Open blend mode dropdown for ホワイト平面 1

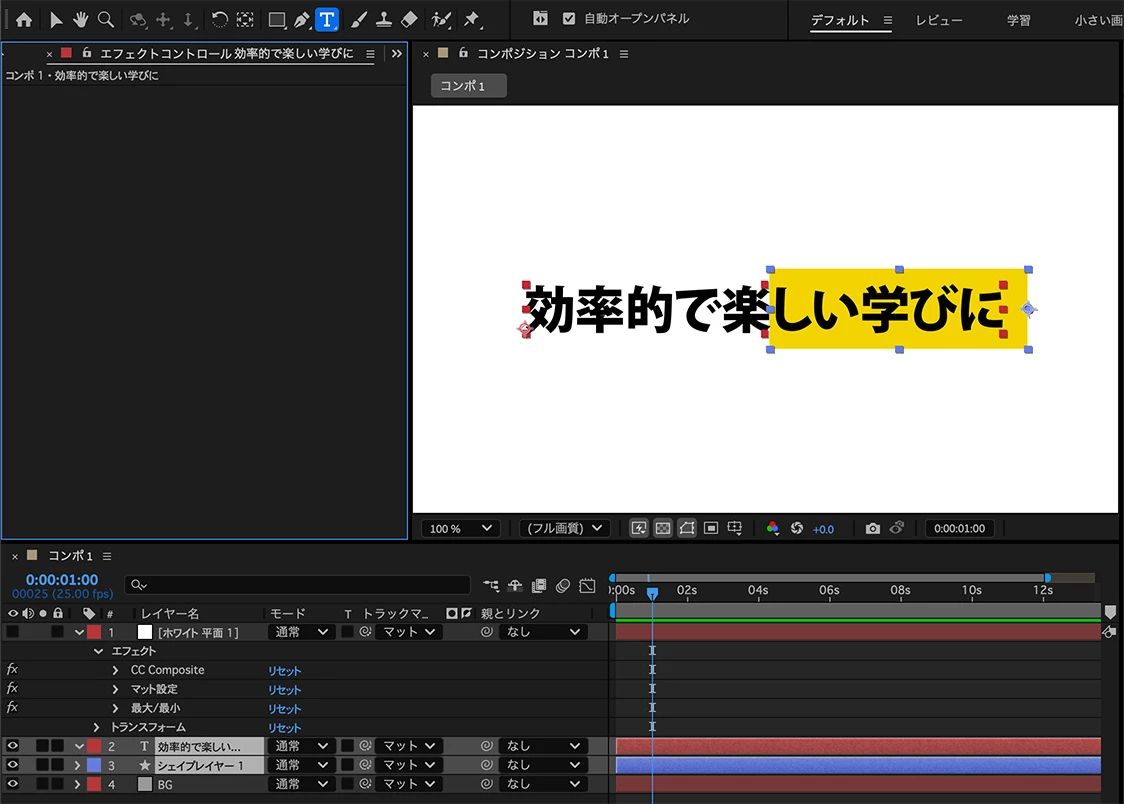click(301, 632)
